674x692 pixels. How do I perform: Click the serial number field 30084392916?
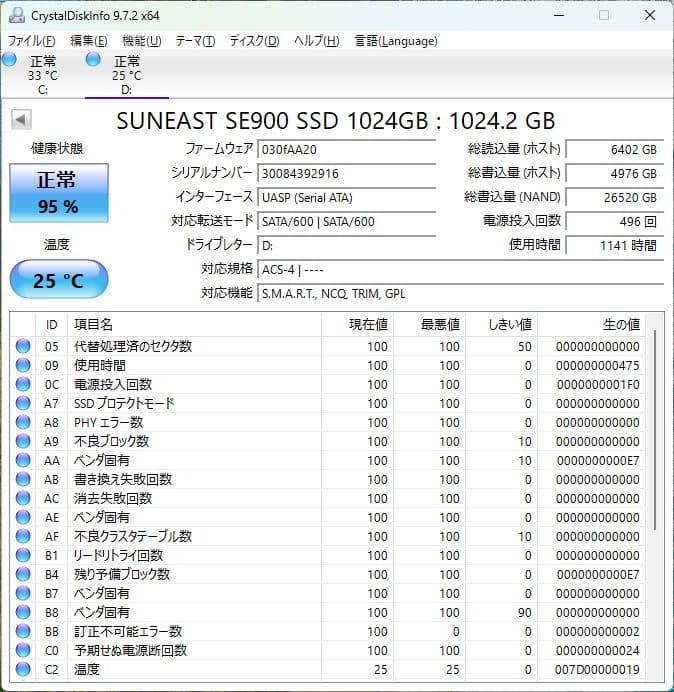tap(346, 173)
